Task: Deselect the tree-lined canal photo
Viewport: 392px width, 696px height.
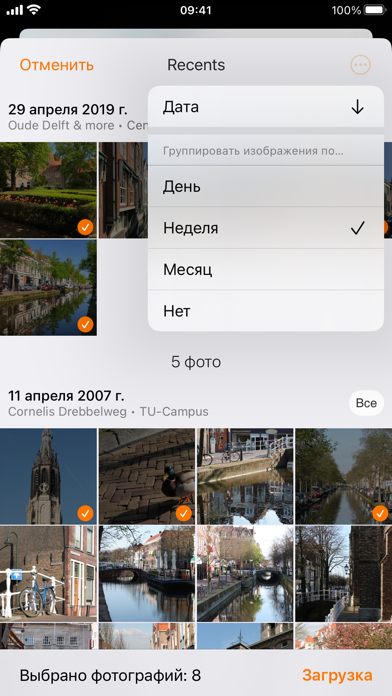Action: (x=344, y=476)
